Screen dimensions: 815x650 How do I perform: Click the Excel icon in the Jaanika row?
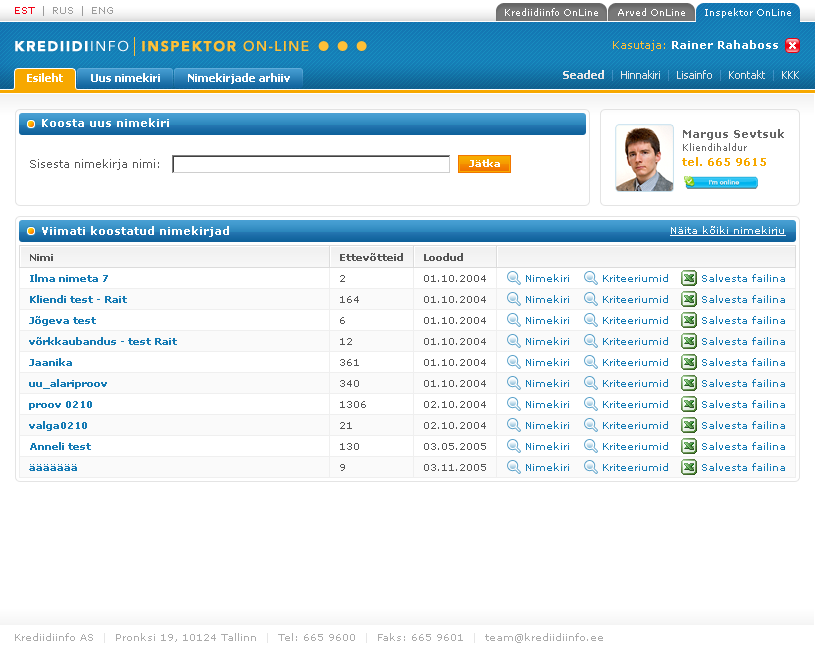[x=689, y=362]
